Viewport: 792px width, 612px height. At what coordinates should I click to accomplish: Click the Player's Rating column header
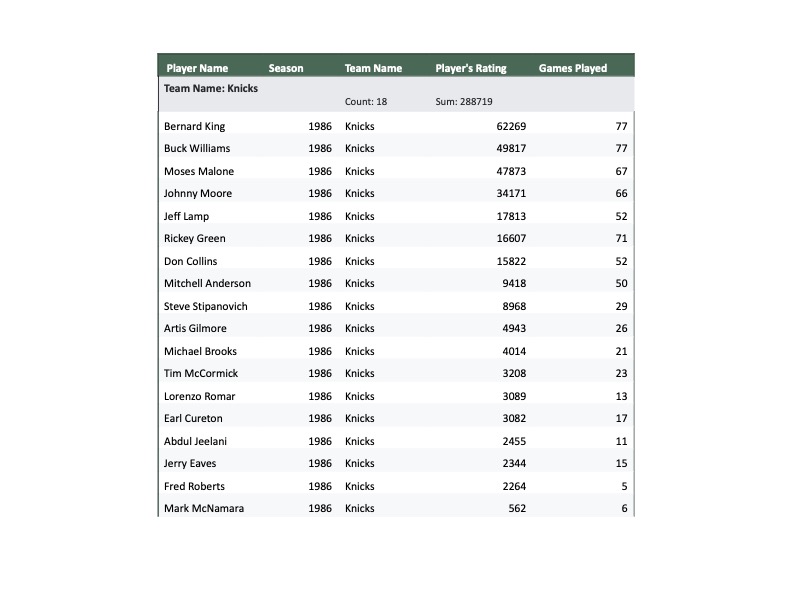pos(471,68)
